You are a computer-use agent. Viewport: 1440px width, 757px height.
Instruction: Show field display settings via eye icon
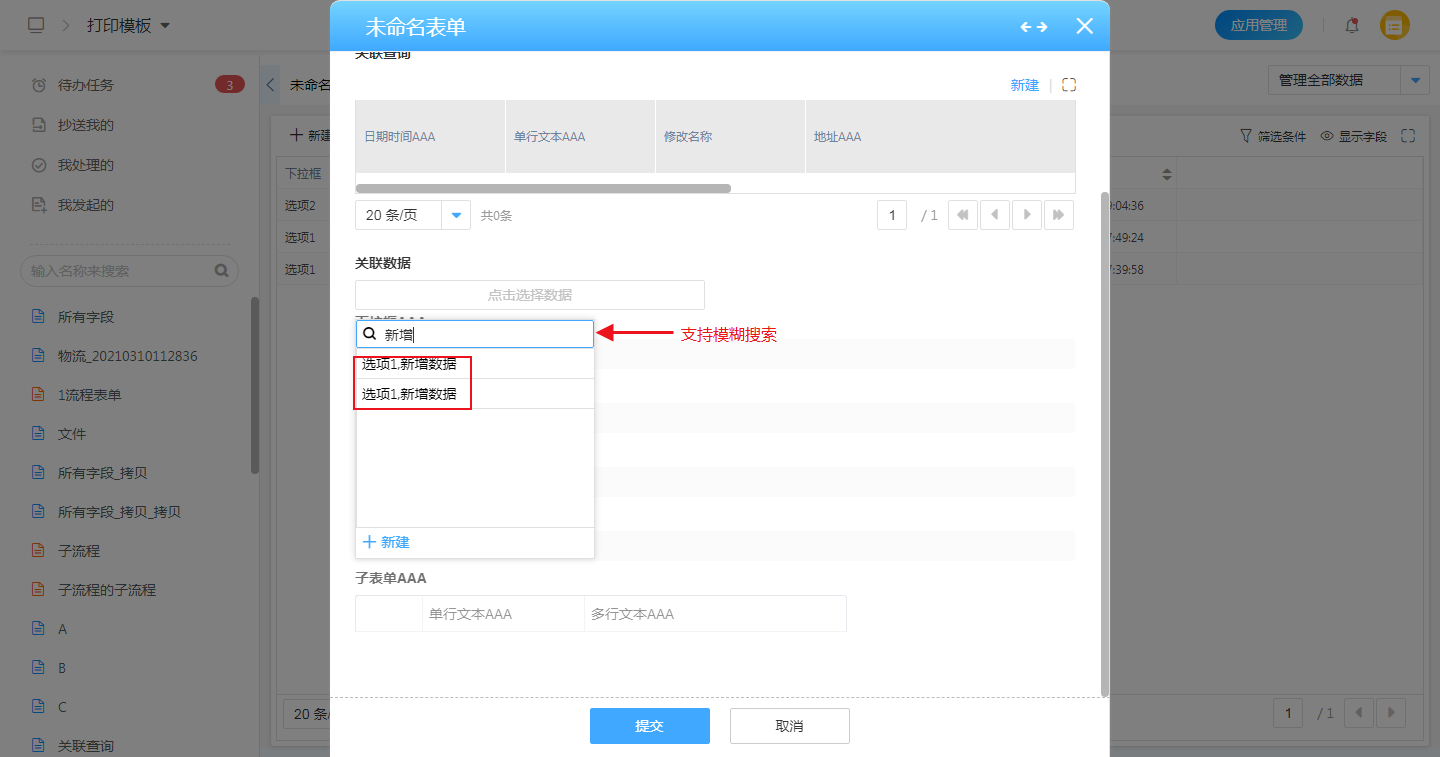1328,136
